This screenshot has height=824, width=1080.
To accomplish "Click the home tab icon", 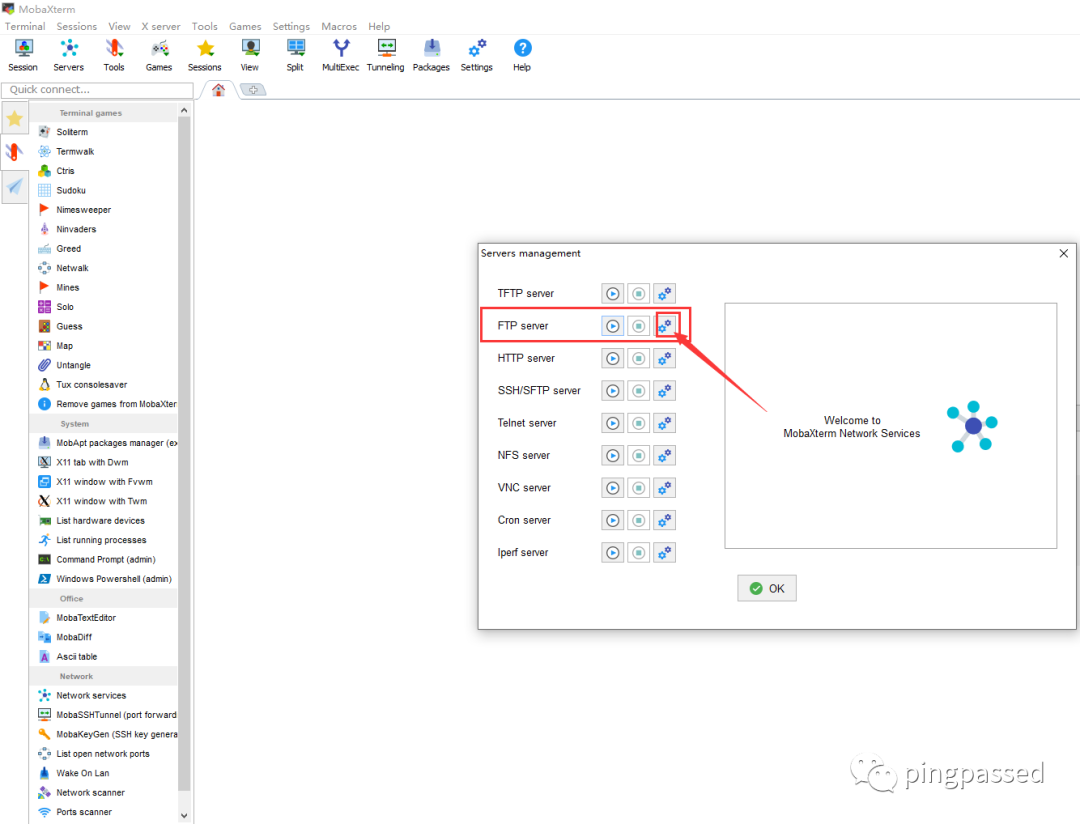I will click(218, 90).
